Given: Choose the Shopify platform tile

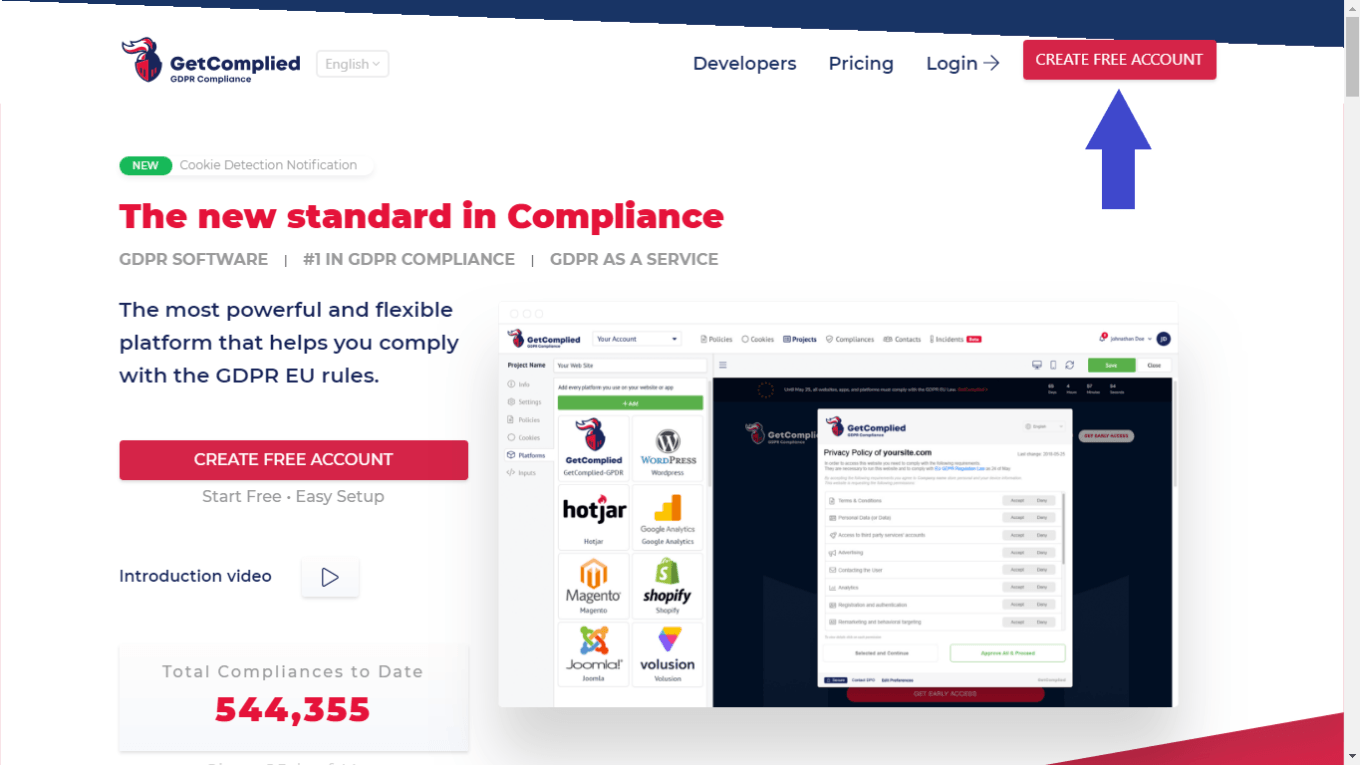Looking at the screenshot, I should [x=668, y=586].
